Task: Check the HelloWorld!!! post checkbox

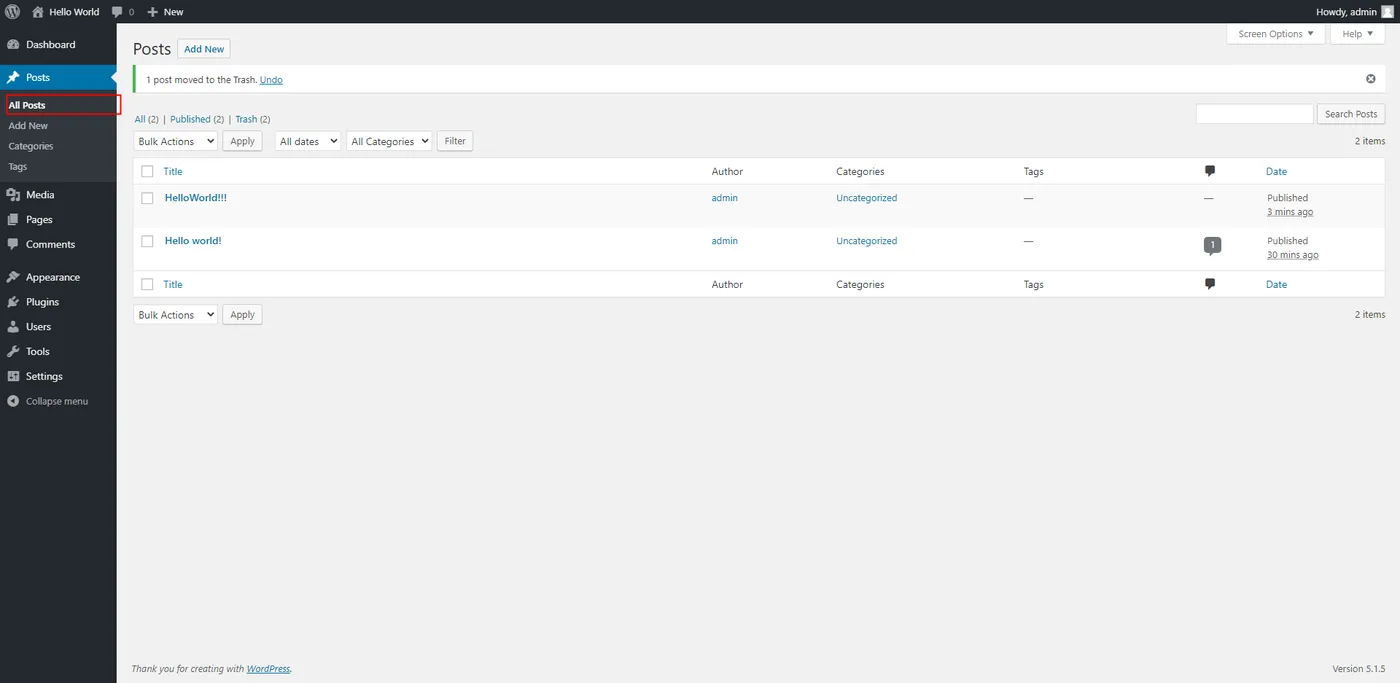Action: [147, 198]
